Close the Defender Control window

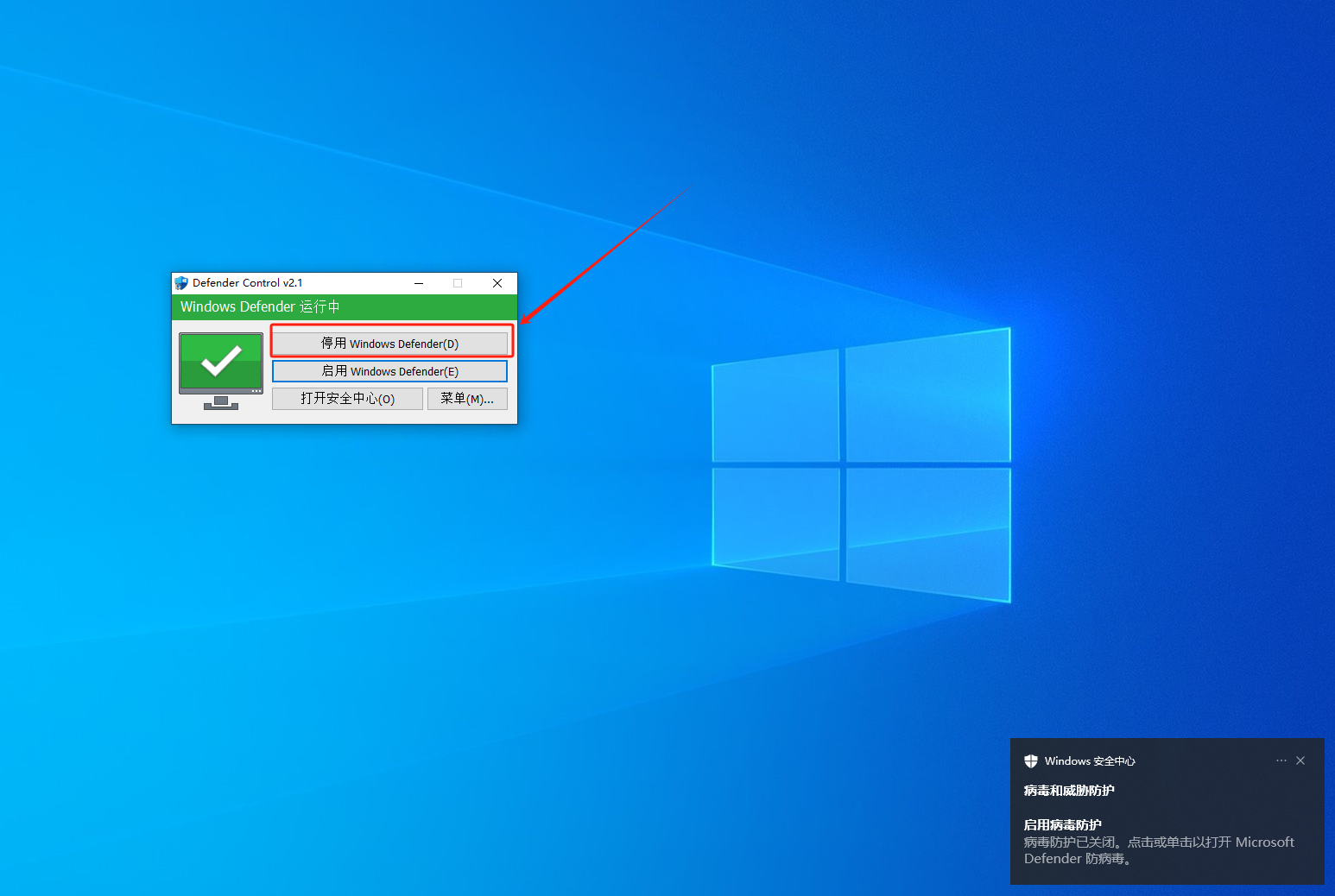coord(497,283)
